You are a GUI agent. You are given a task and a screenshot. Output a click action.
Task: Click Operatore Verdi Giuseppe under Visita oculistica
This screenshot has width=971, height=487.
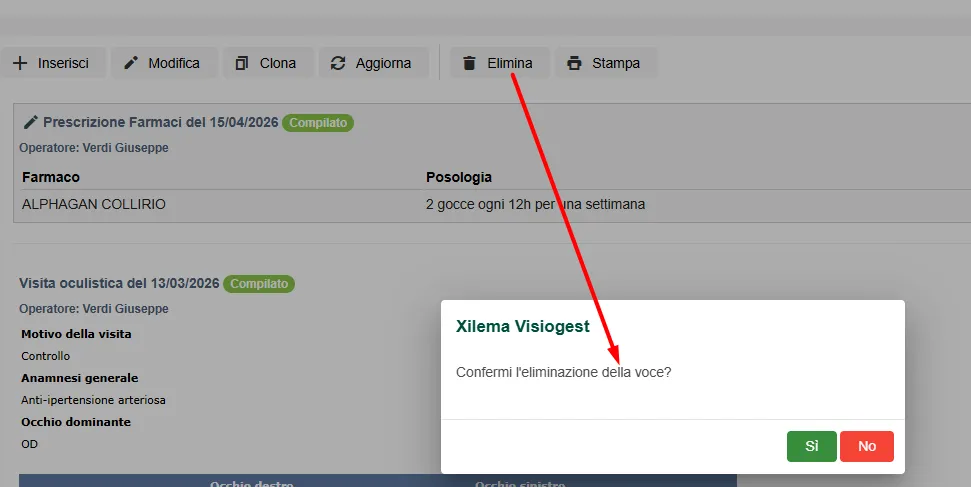pos(94,309)
